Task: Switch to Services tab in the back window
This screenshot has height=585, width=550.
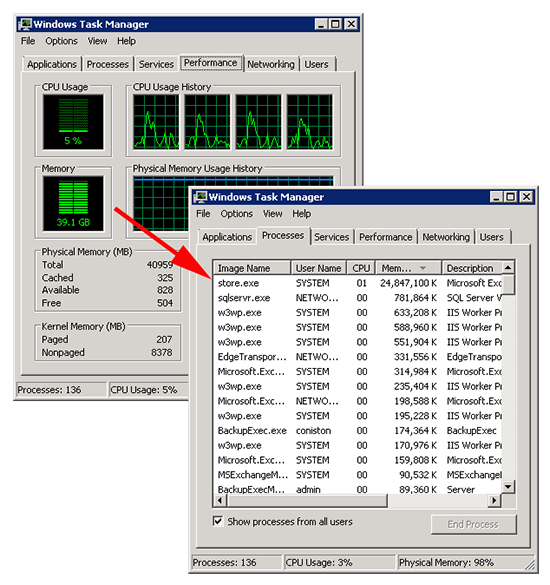Action: click(x=156, y=65)
